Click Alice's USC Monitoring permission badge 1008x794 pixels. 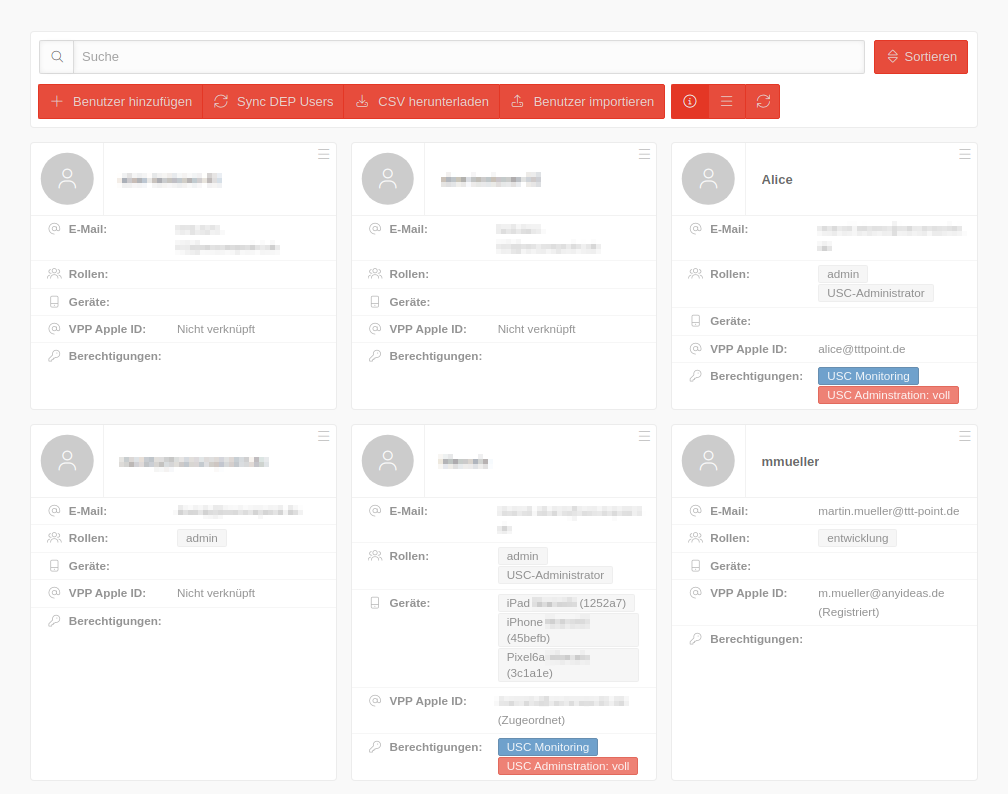(868, 376)
